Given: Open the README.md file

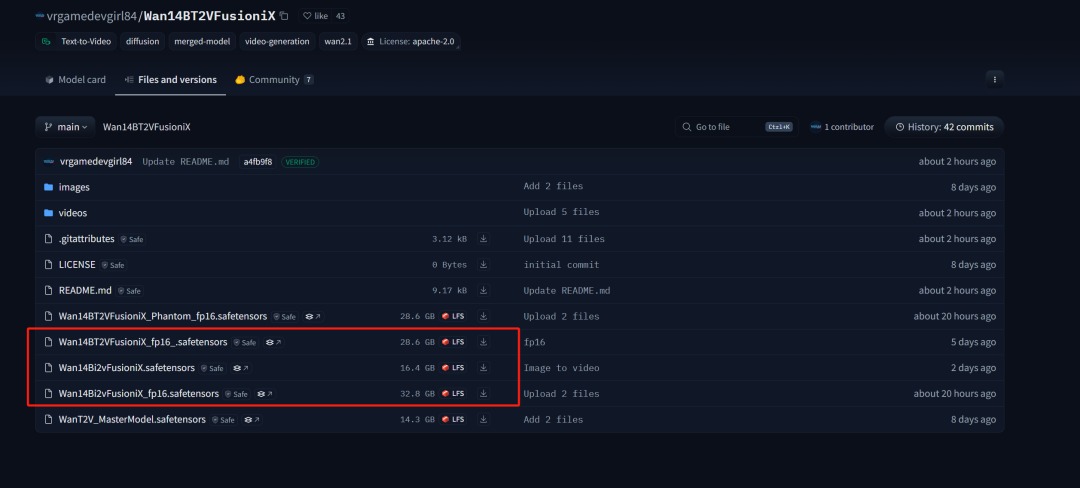Looking at the screenshot, I should (85, 290).
